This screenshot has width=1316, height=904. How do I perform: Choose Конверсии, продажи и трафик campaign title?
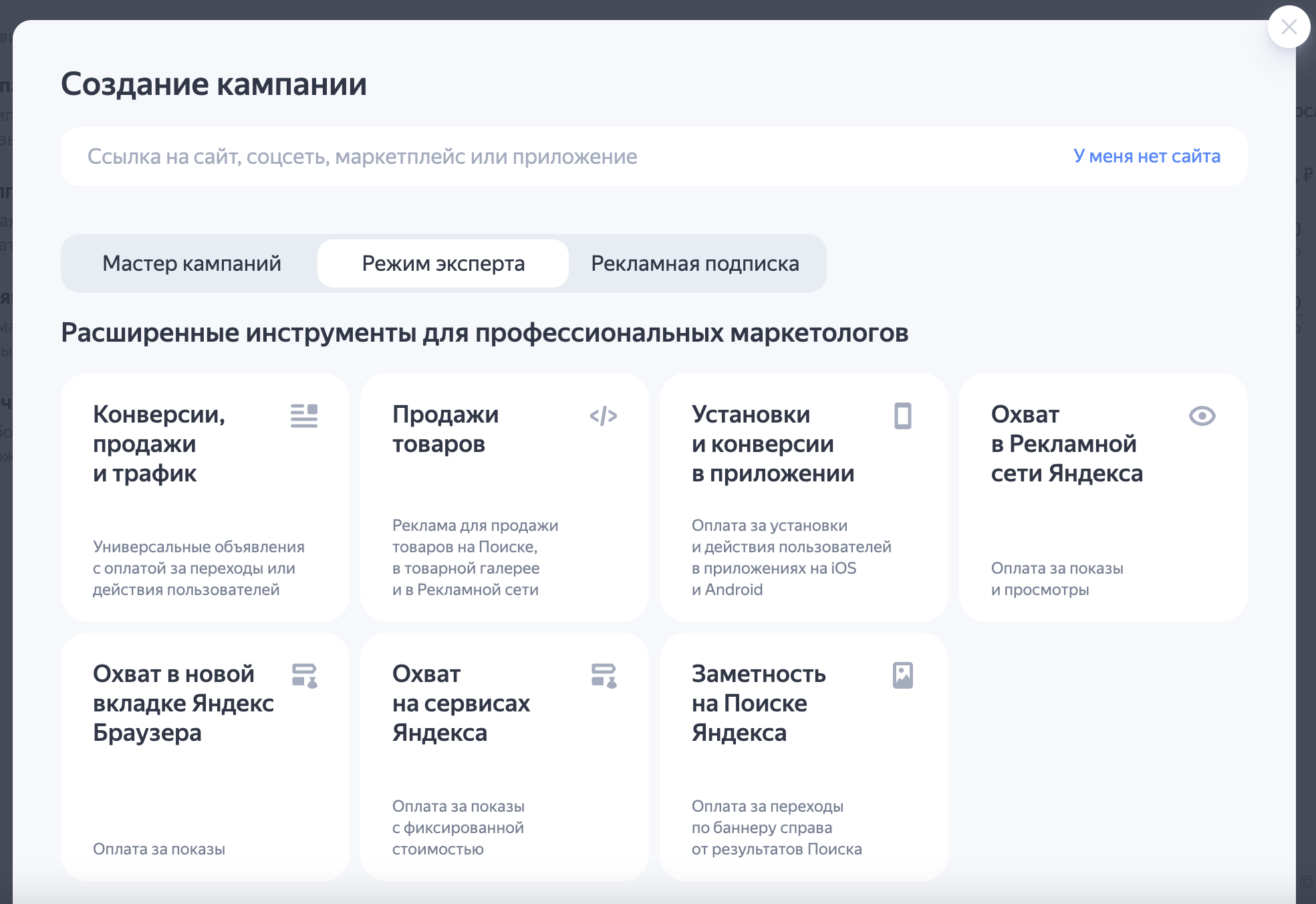[159, 444]
